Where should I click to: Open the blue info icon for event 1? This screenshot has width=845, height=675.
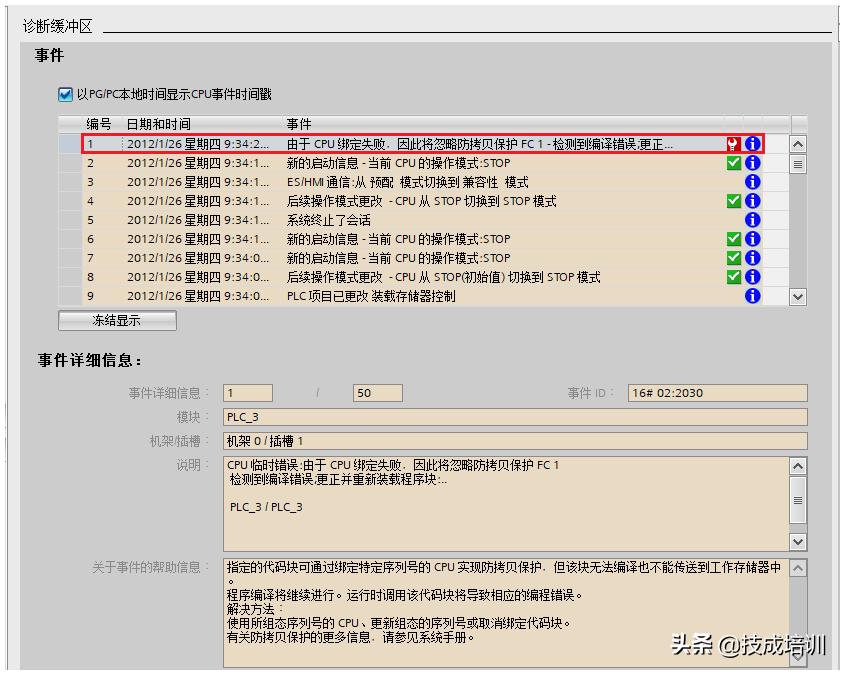(755, 143)
